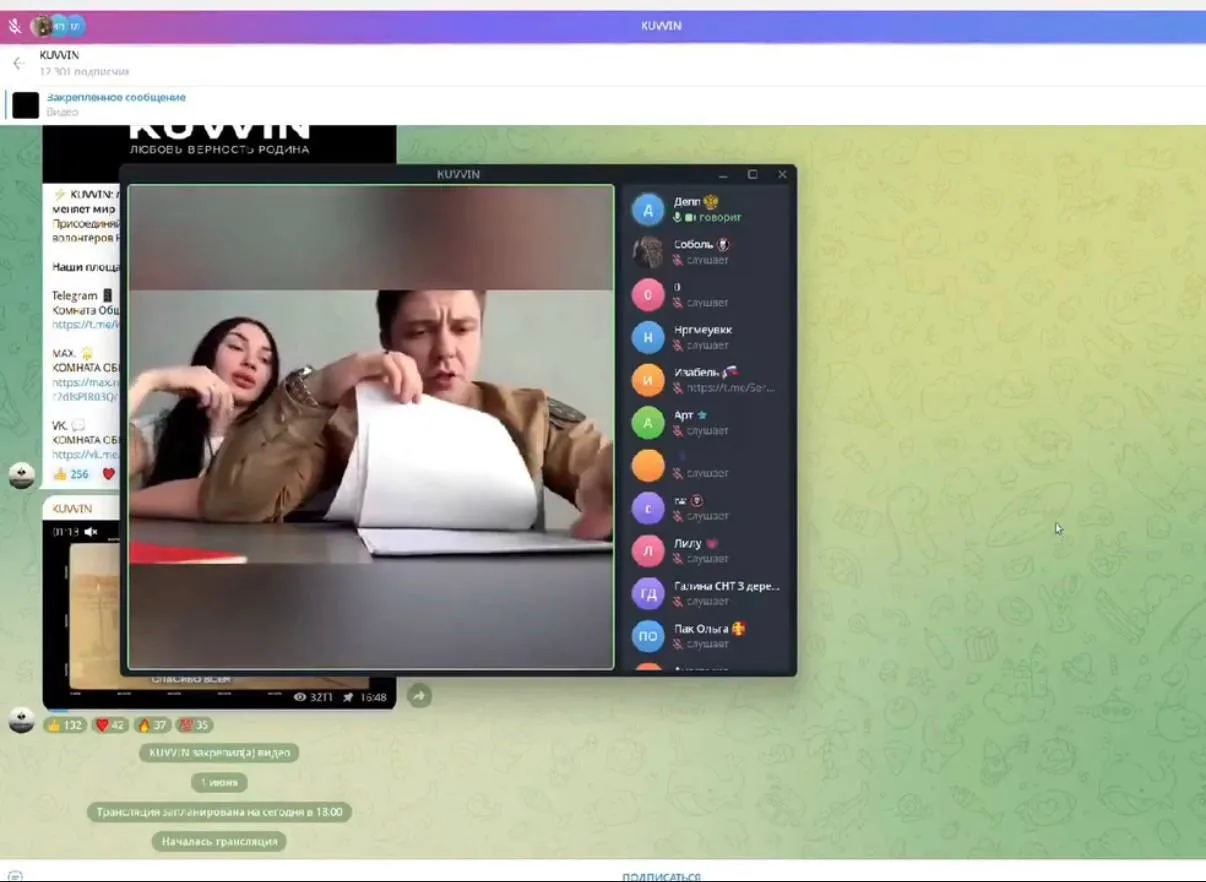The width and height of the screenshot is (1206, 882).
Task: Open Арт's green avatar
Action: click(x=648, y=423)
